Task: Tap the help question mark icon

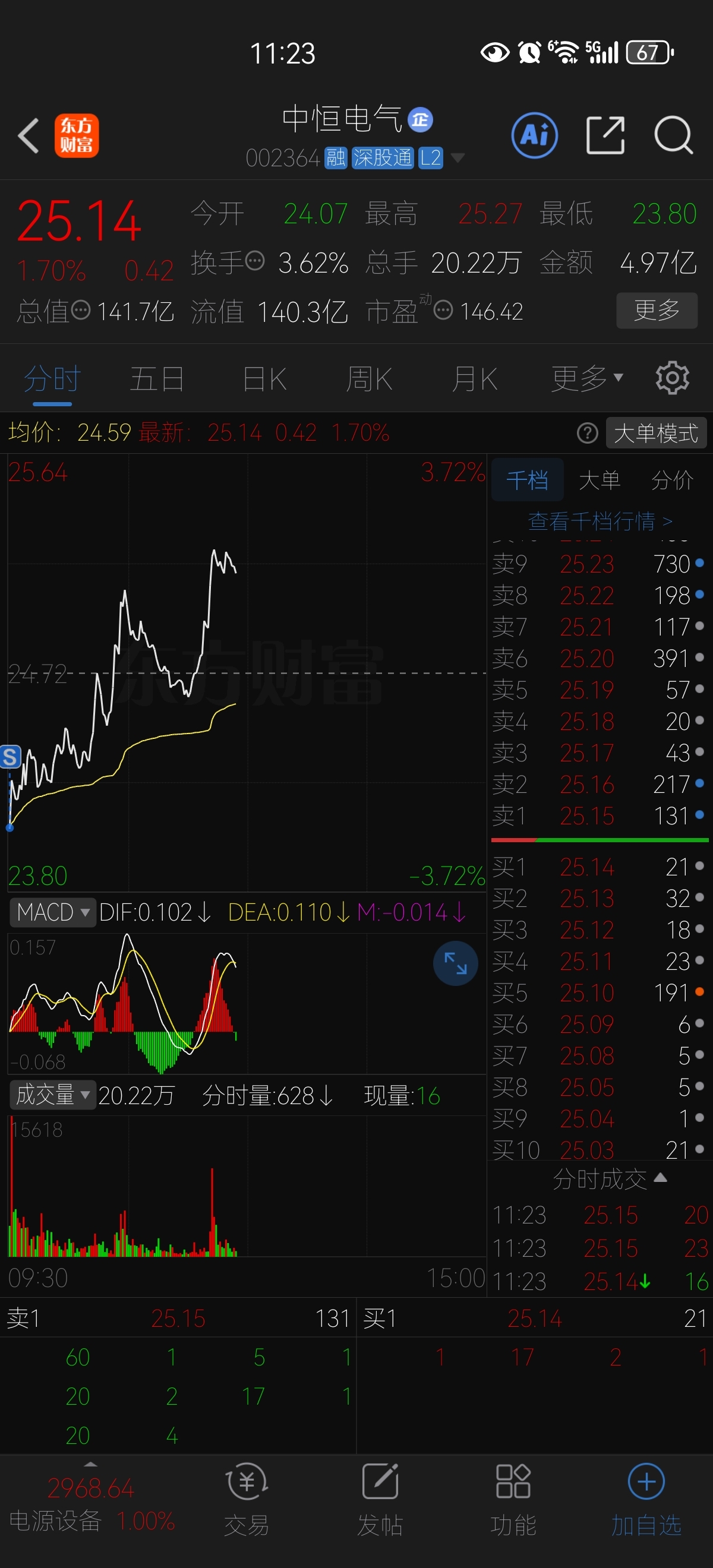Action: pyautogui.click(x=587, y=434)
